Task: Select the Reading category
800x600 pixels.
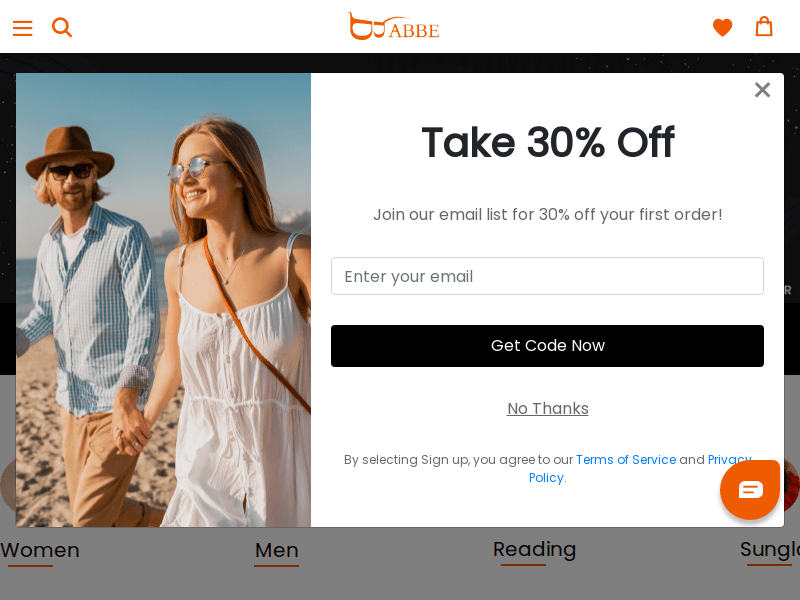Action: point(534,549)
